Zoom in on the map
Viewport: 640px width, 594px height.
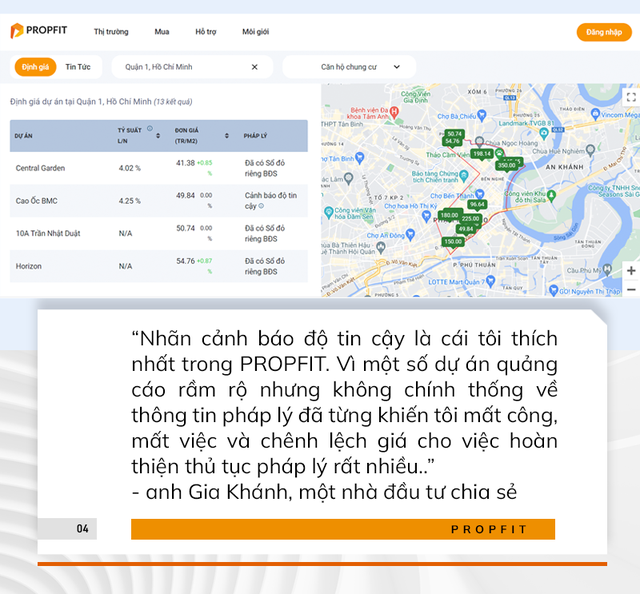pos(631,271)
